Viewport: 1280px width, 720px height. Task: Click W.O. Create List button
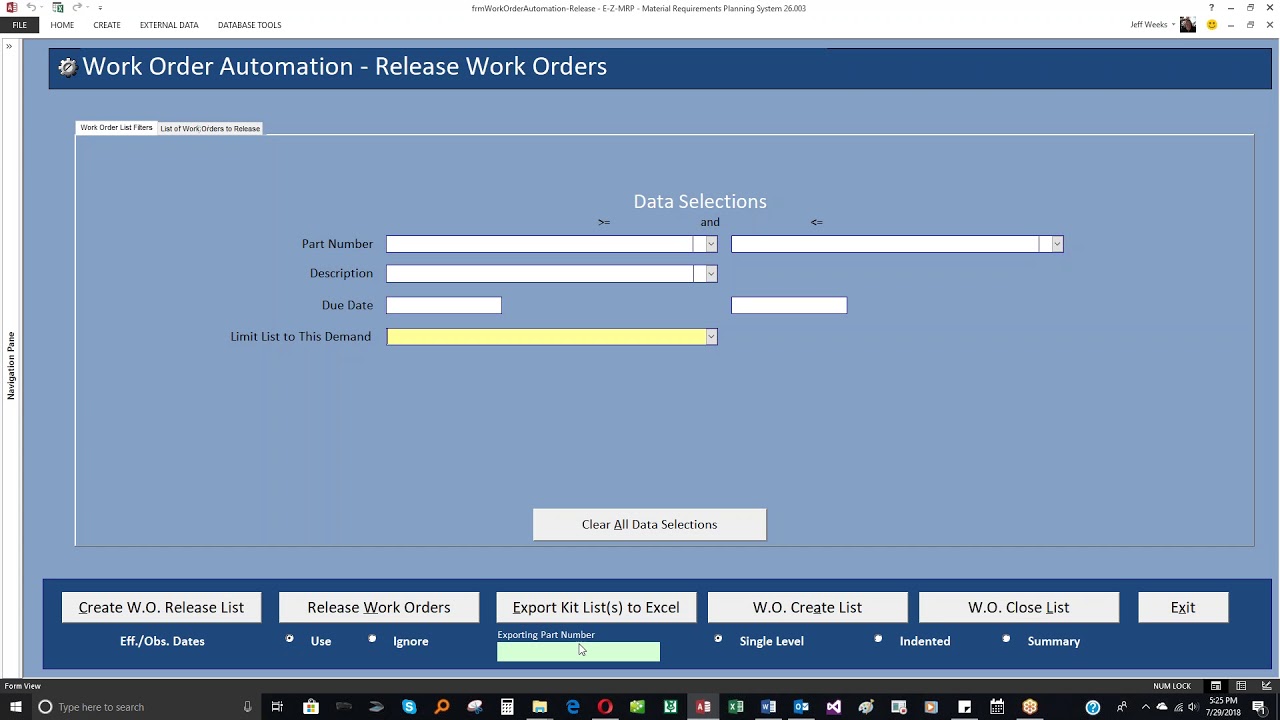click(x=807, y=607)
